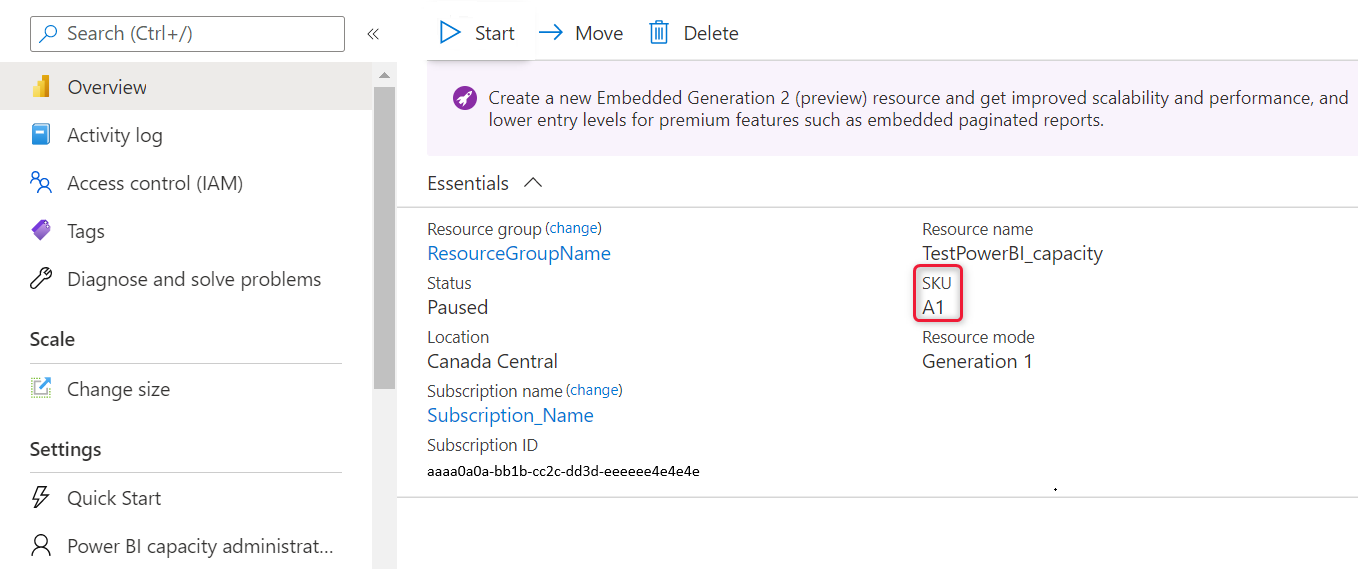Change the resource group

point(574,228)
